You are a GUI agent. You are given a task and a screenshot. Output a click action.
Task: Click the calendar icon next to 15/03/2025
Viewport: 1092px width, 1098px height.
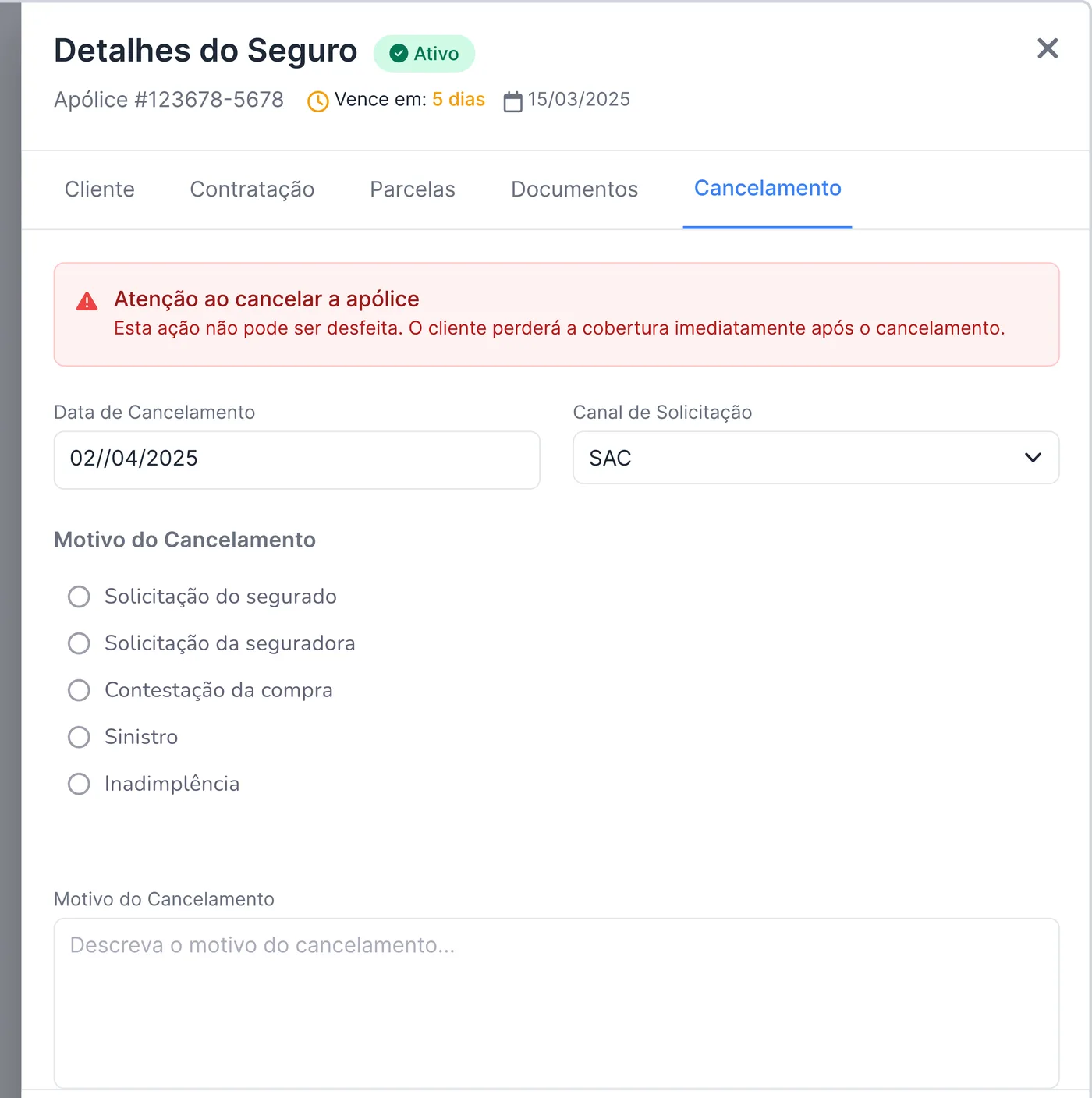coord(512,101)
